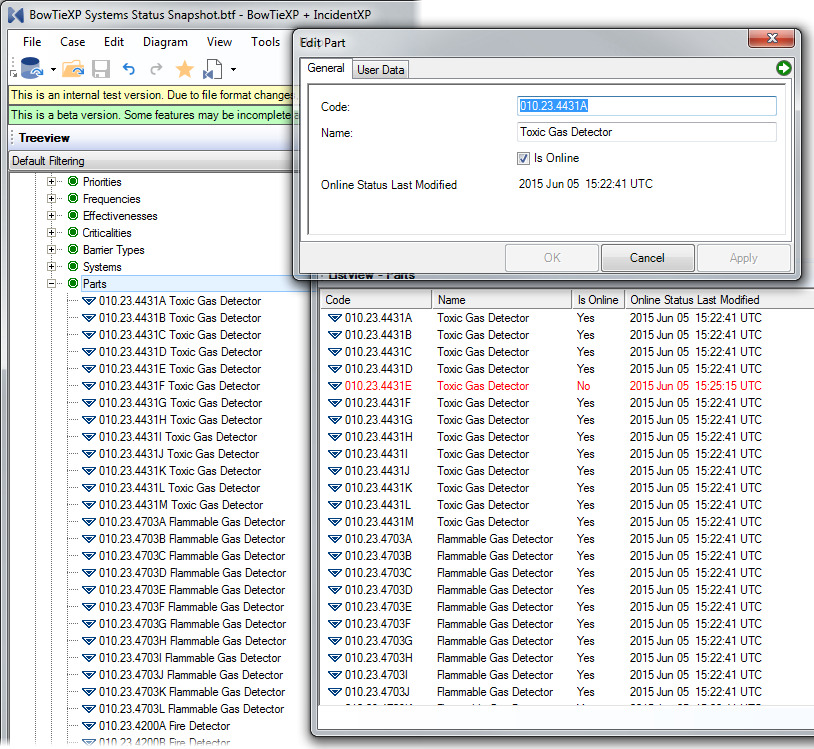Expand the Priorities tree node
814x749 pixels.
pos(52,182)
